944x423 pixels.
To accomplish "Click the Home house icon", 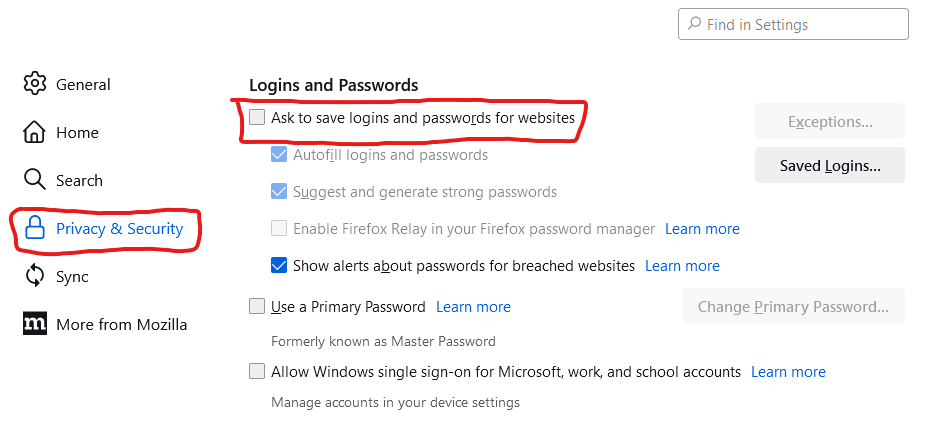I will coord(34,132).
